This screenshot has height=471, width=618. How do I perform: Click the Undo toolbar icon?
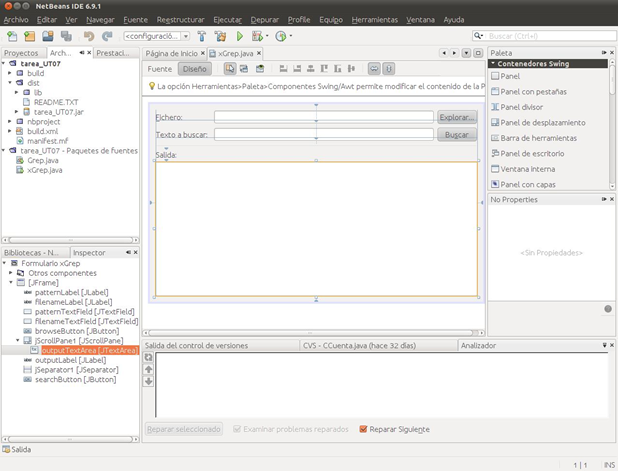click(89, 36)
